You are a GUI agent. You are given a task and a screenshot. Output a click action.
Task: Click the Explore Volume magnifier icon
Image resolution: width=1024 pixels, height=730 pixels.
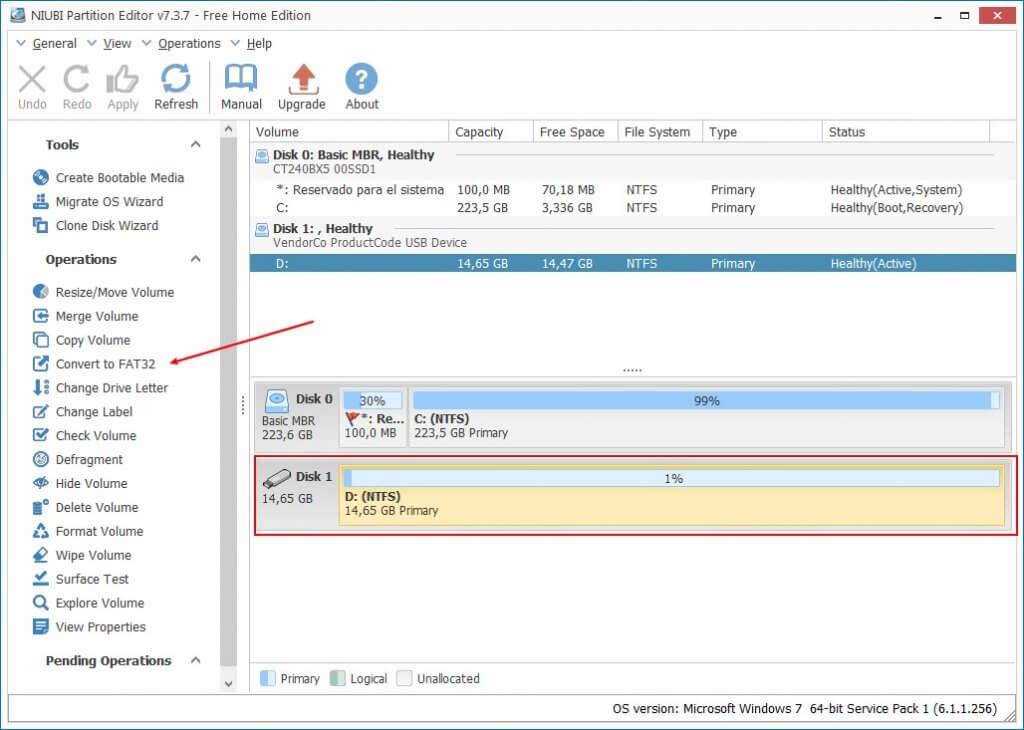click(x=40, y=603)
